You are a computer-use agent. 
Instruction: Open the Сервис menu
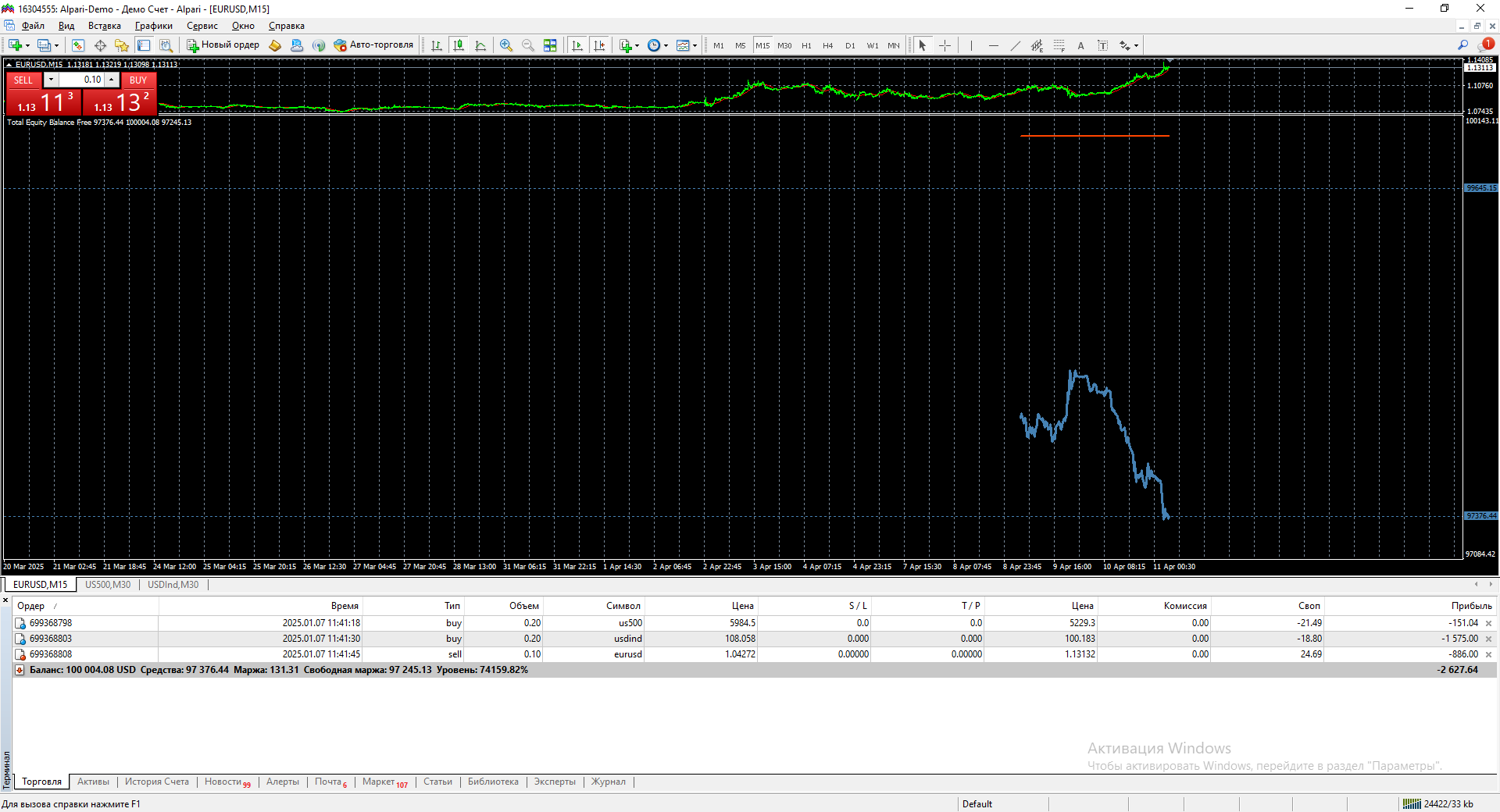coord(202,26)
